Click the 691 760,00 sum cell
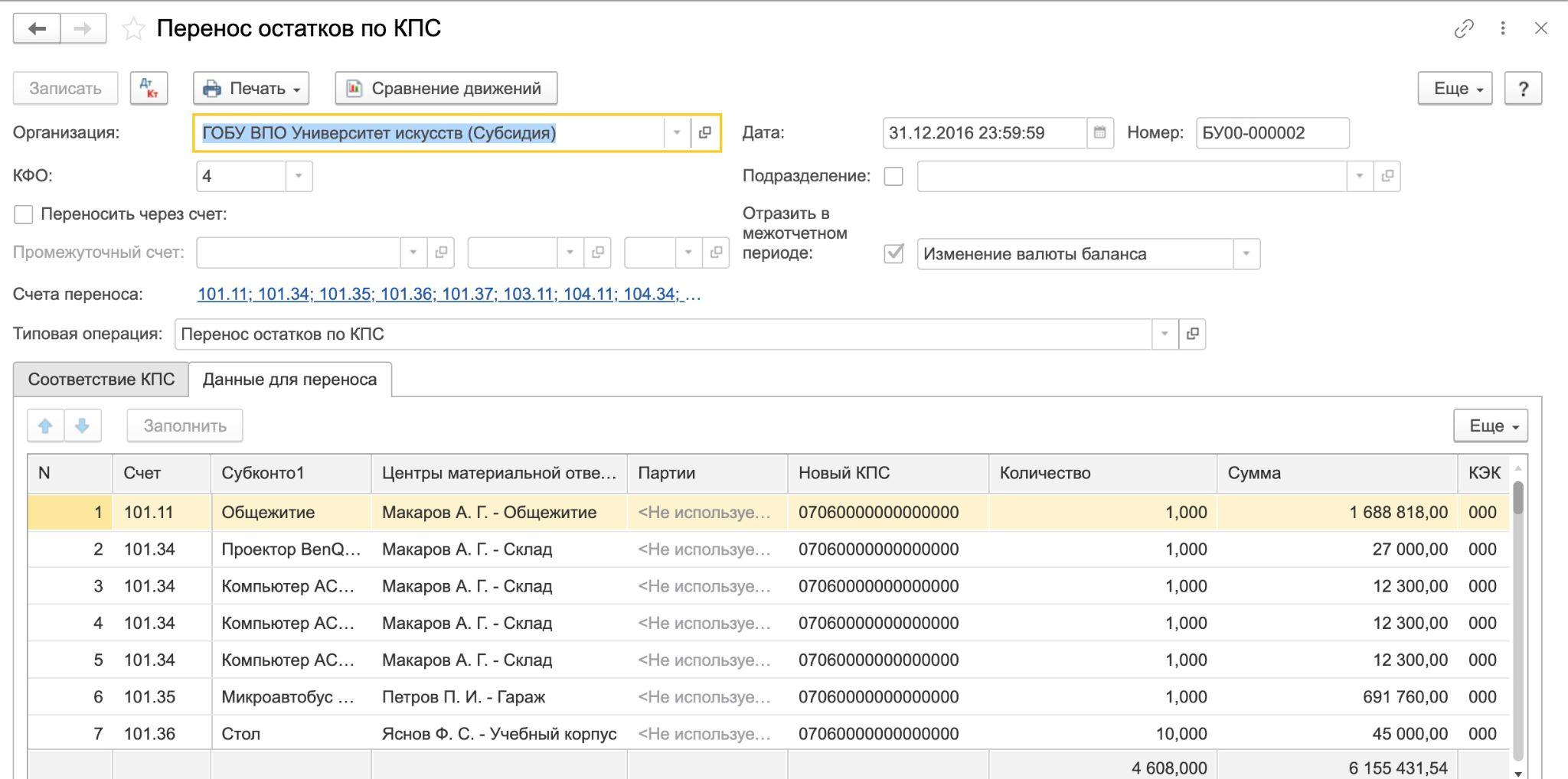1568x779 pixels. [1338, 697]
